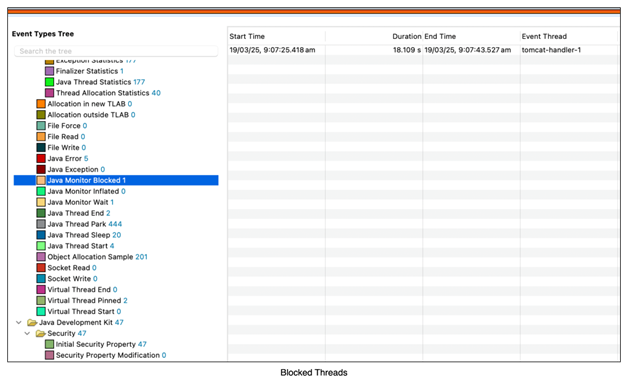Select Virtual Thread Pinned 2 item
This screenshot has width=628, height=391.
coord(87,300)
